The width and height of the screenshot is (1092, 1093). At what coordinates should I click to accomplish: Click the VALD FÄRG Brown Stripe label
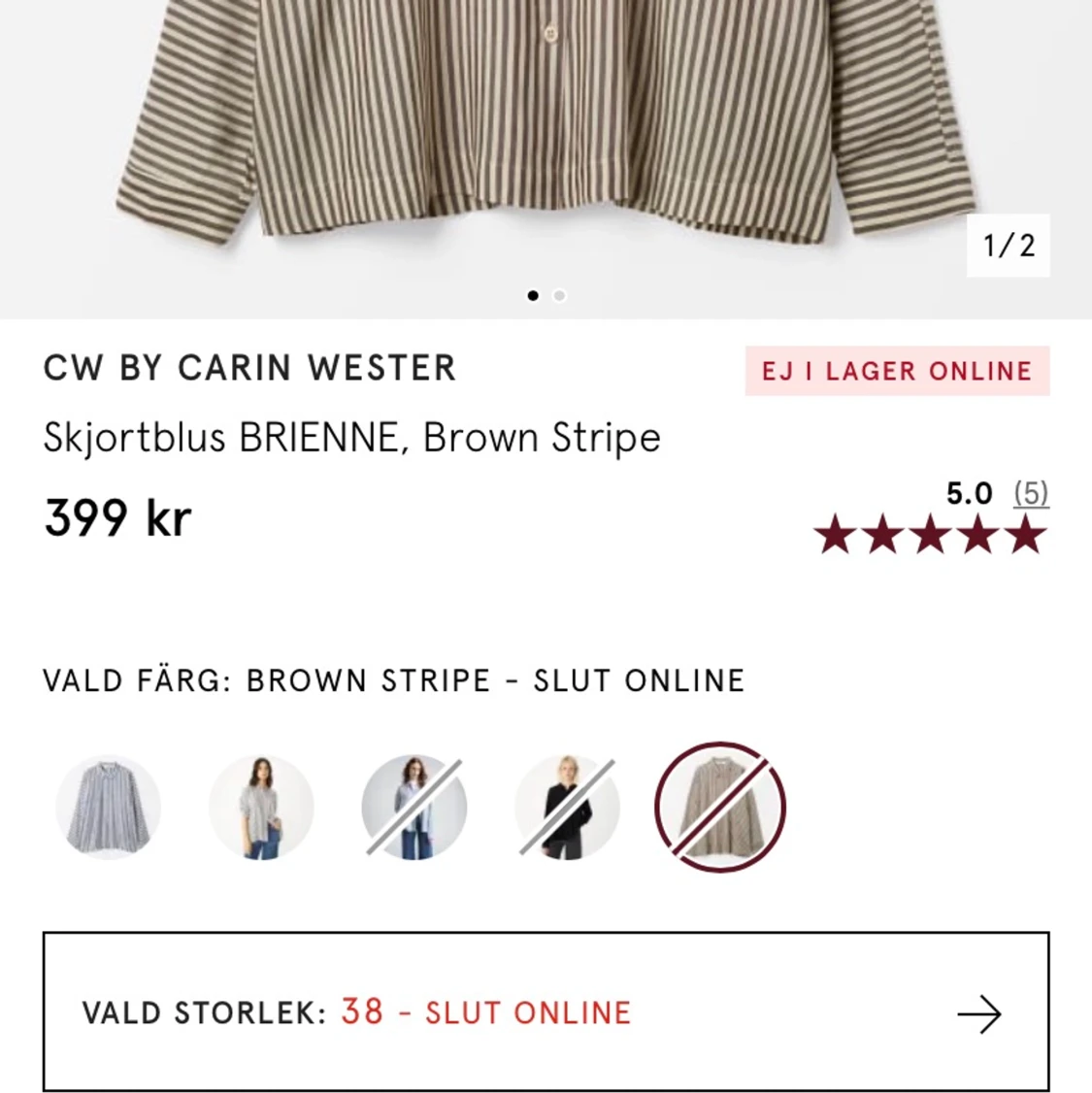pos(394,680)
